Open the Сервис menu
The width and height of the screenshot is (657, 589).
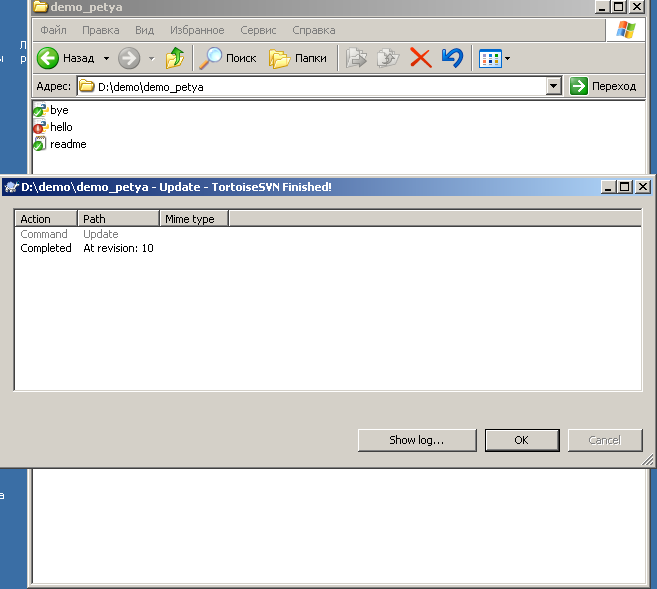(258, 30)
